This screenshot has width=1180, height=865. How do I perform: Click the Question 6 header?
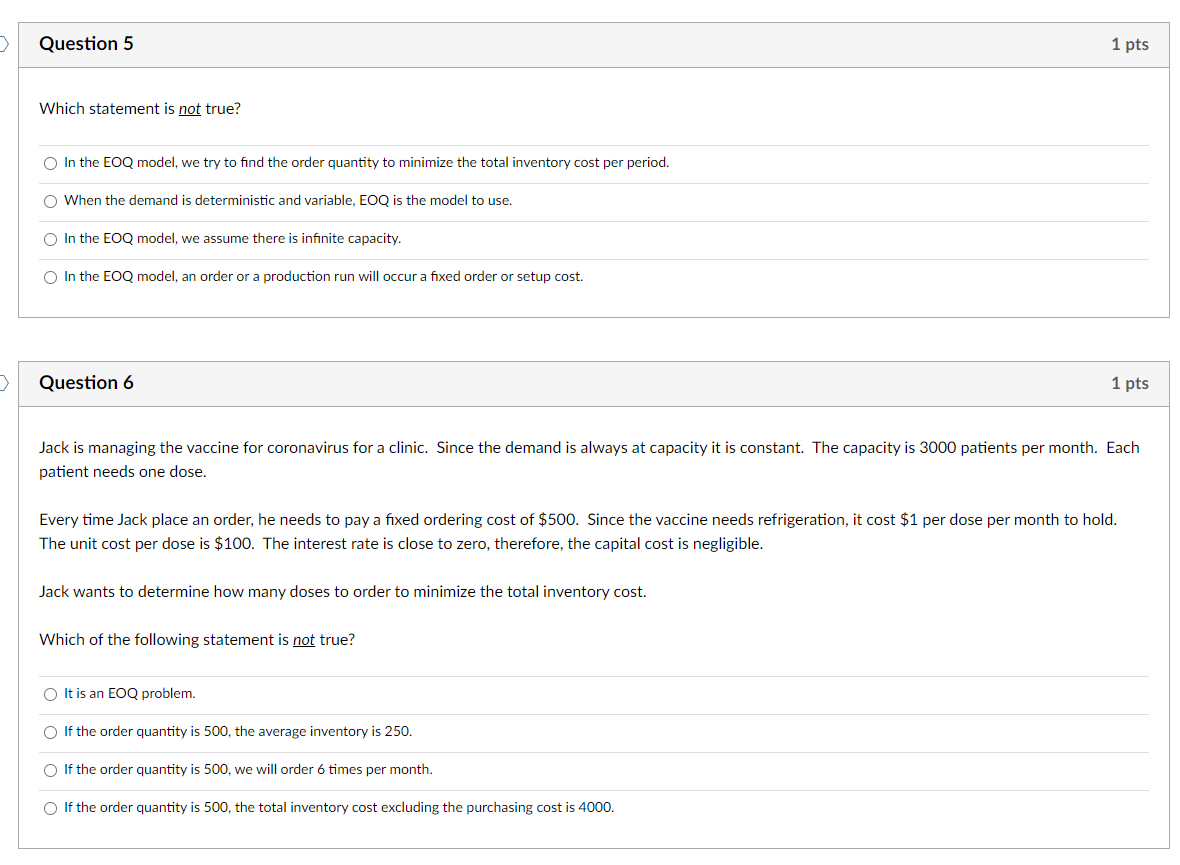(x=87, y=383)
